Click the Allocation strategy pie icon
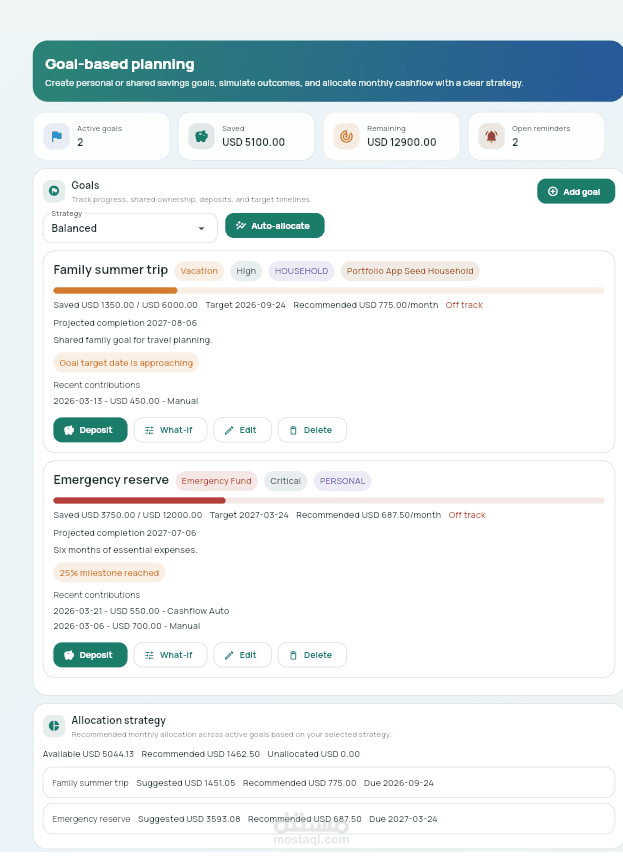623x863 pixels. (x=54, y=725)
